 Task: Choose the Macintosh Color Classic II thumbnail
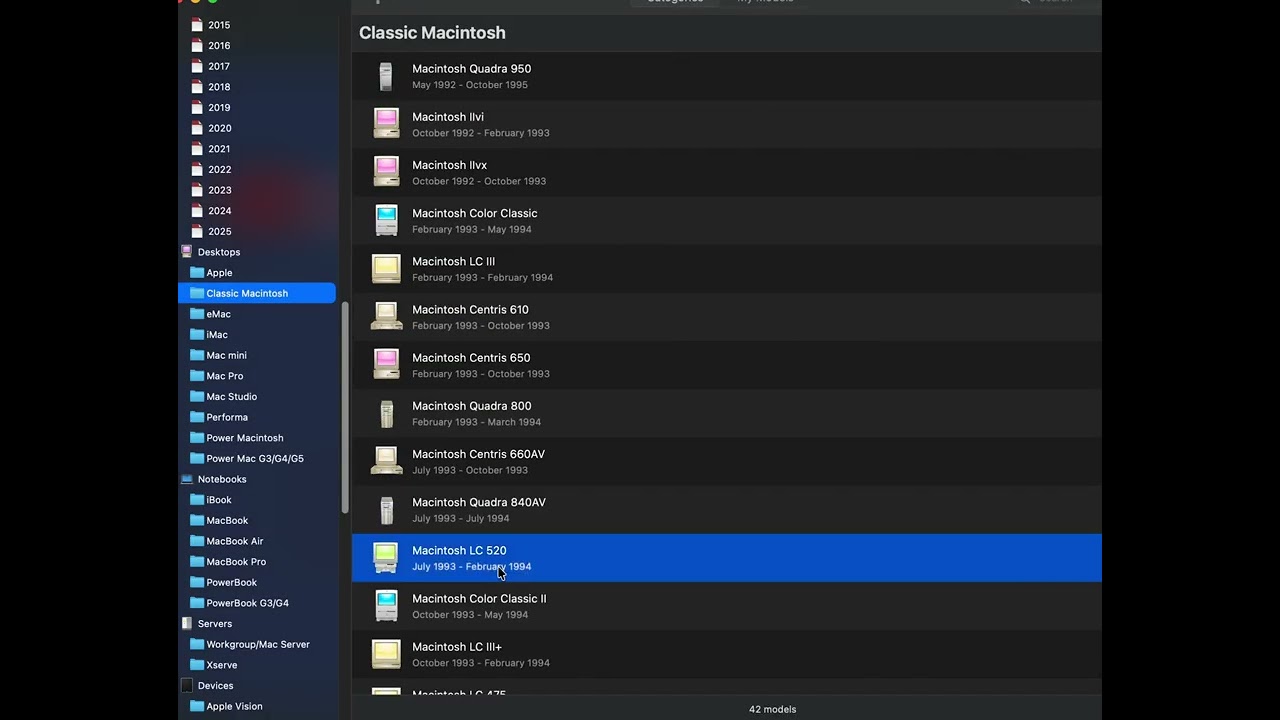point(386,605)
